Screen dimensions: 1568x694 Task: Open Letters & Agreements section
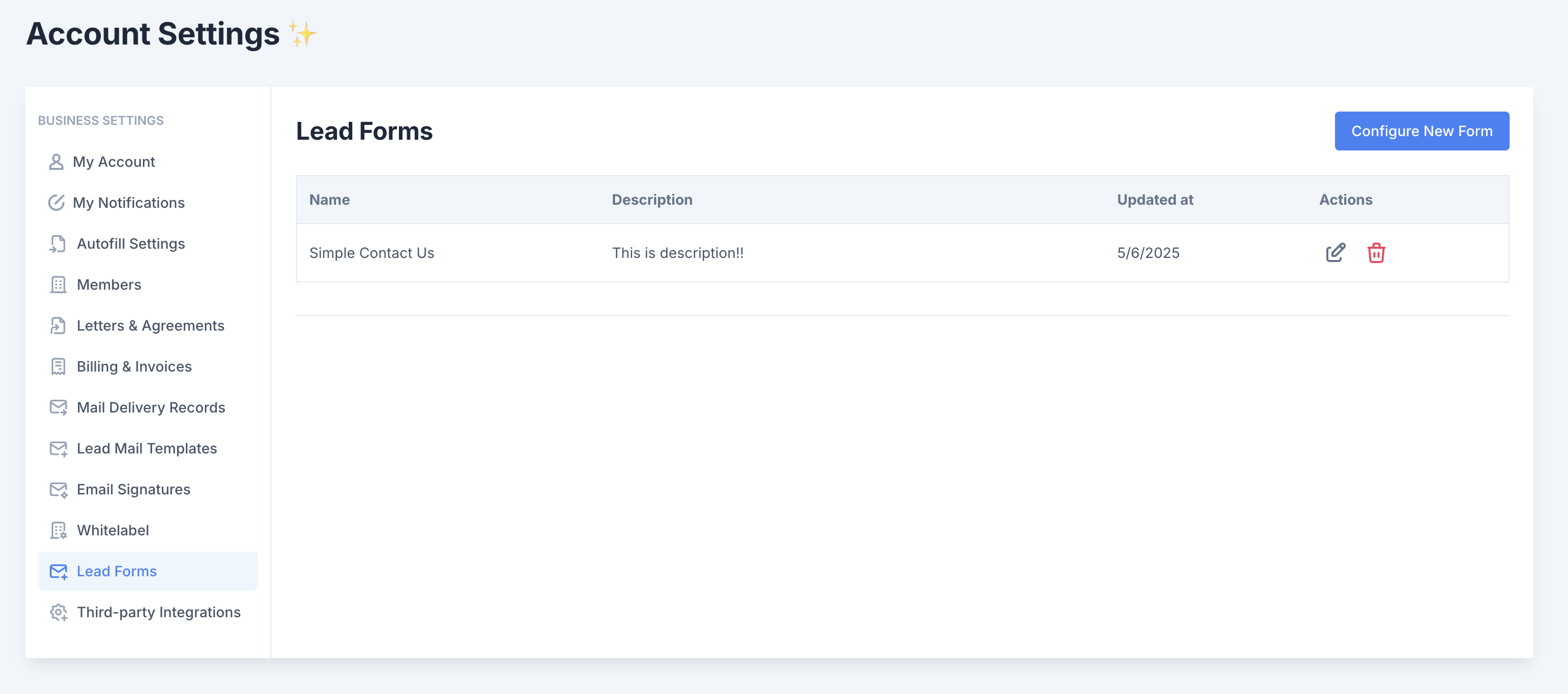(x=148, y=326)
